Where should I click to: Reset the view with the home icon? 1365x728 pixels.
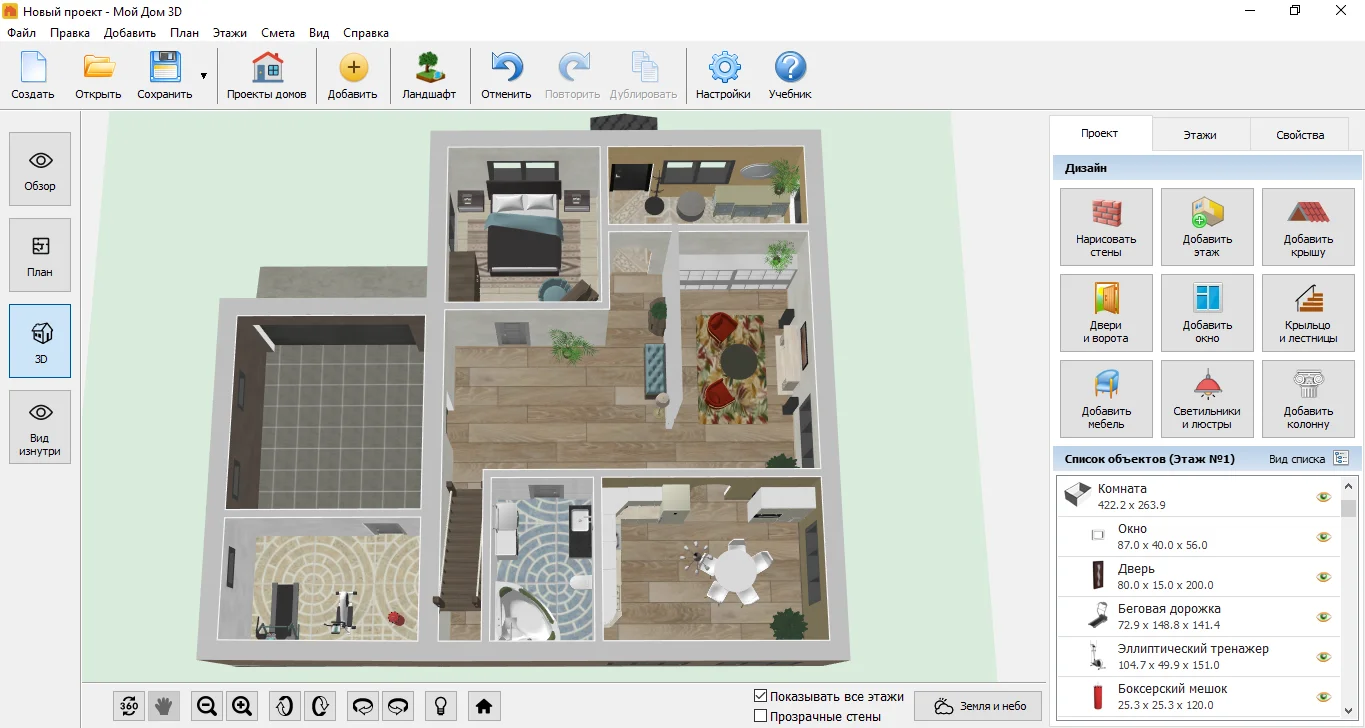[484, 706]
